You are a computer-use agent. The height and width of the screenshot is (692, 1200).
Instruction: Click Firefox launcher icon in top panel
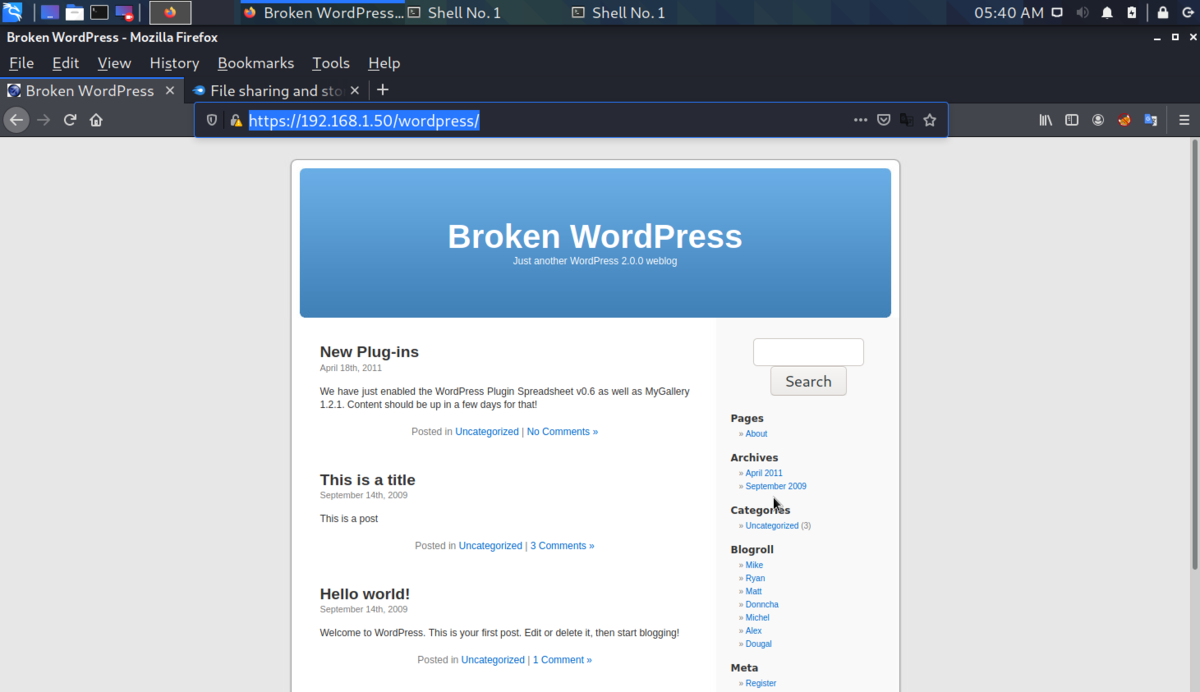tap(170, 13)
